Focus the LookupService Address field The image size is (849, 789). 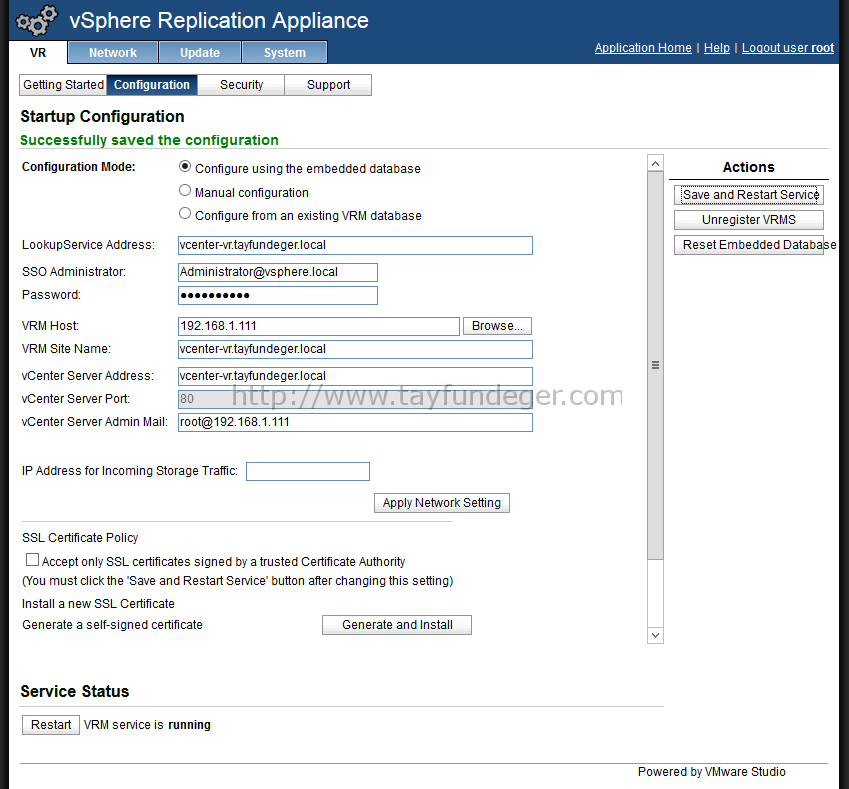click(355, 245)
